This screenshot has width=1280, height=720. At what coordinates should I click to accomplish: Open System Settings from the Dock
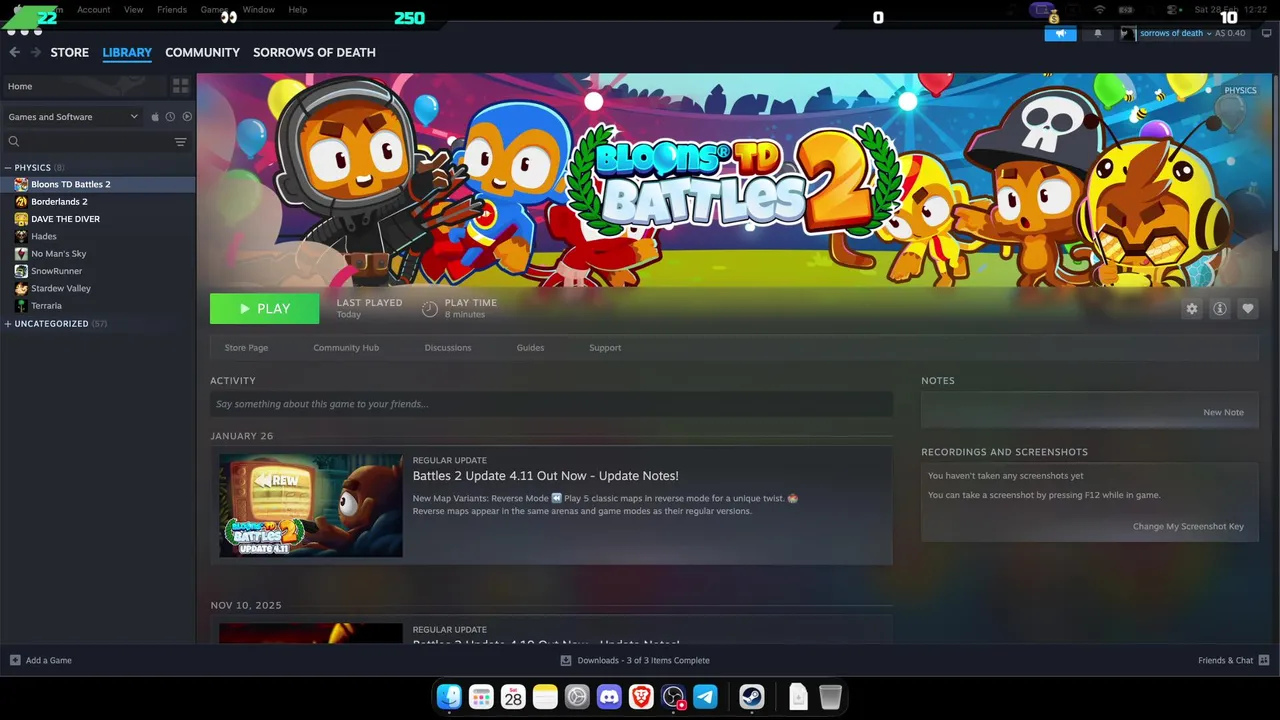[577, 697]
